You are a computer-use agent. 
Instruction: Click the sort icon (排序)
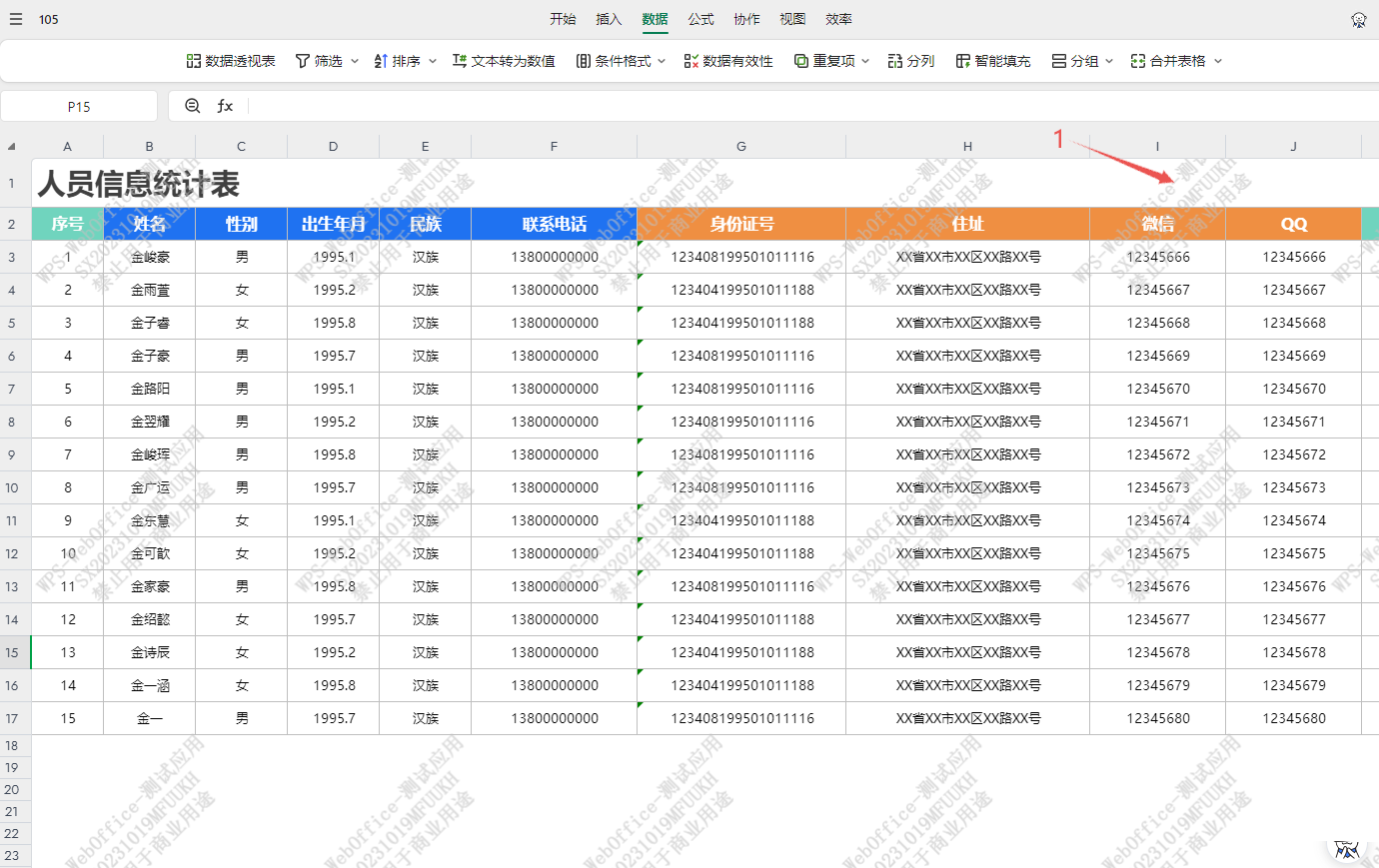[x=381, y=61]
